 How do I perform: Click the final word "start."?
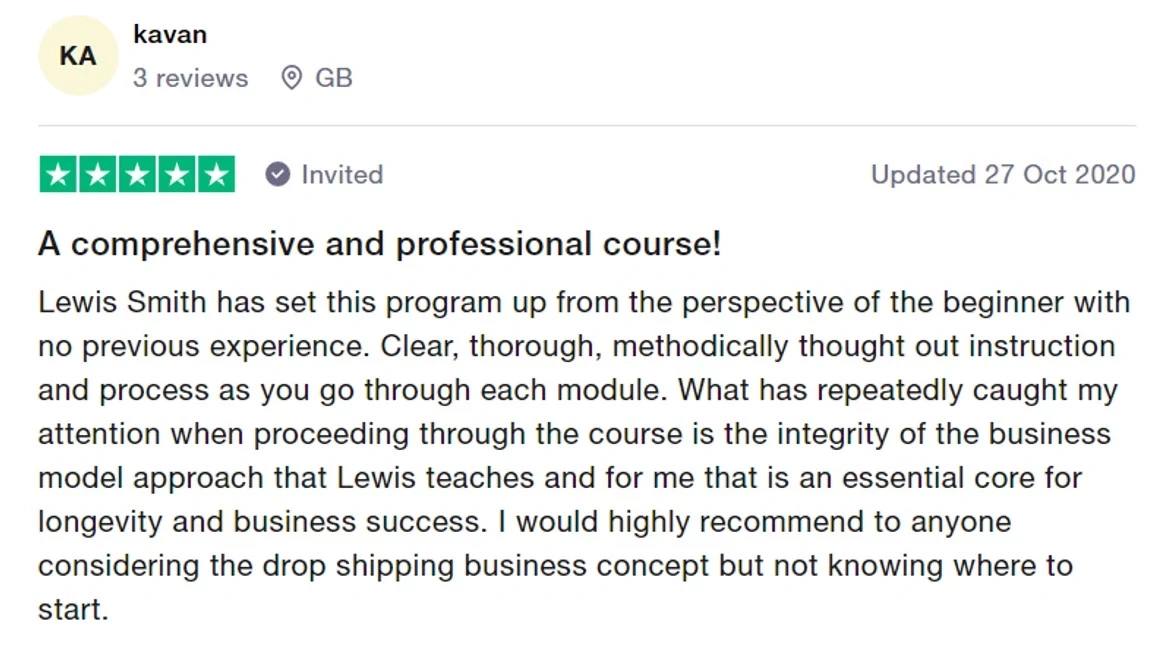72,610
